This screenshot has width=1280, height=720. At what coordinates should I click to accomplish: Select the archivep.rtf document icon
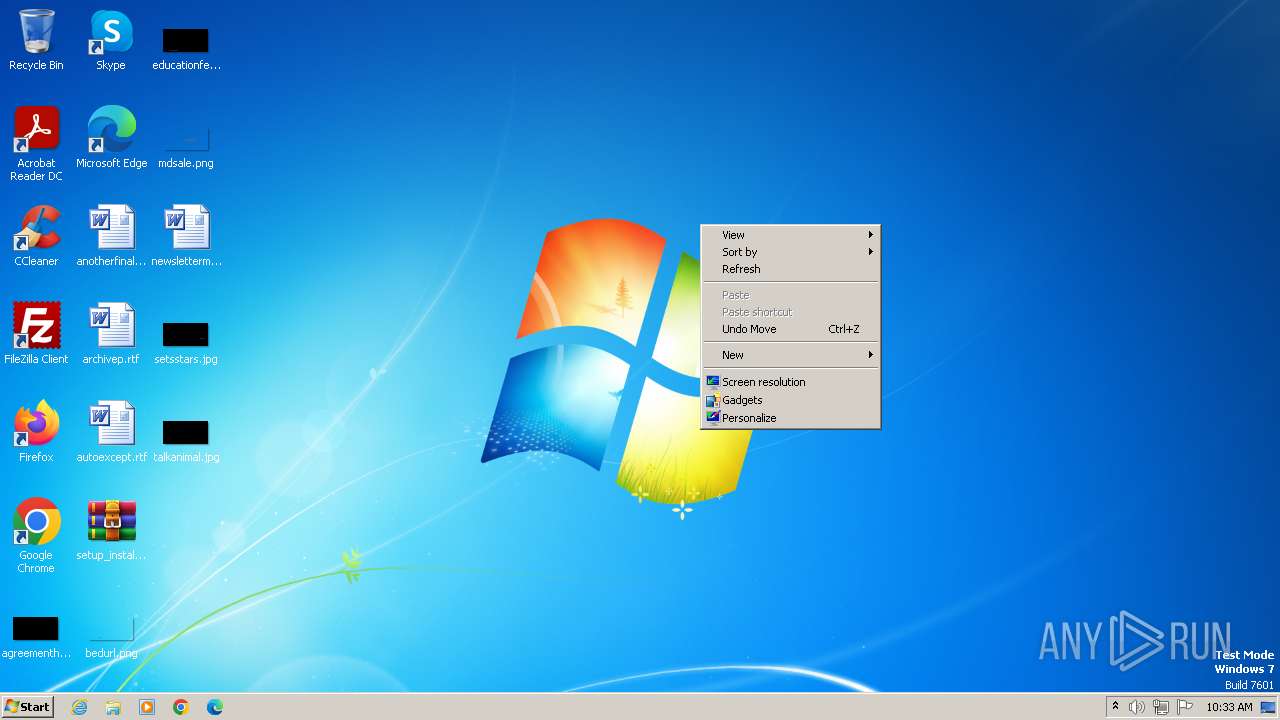[111, 334]
